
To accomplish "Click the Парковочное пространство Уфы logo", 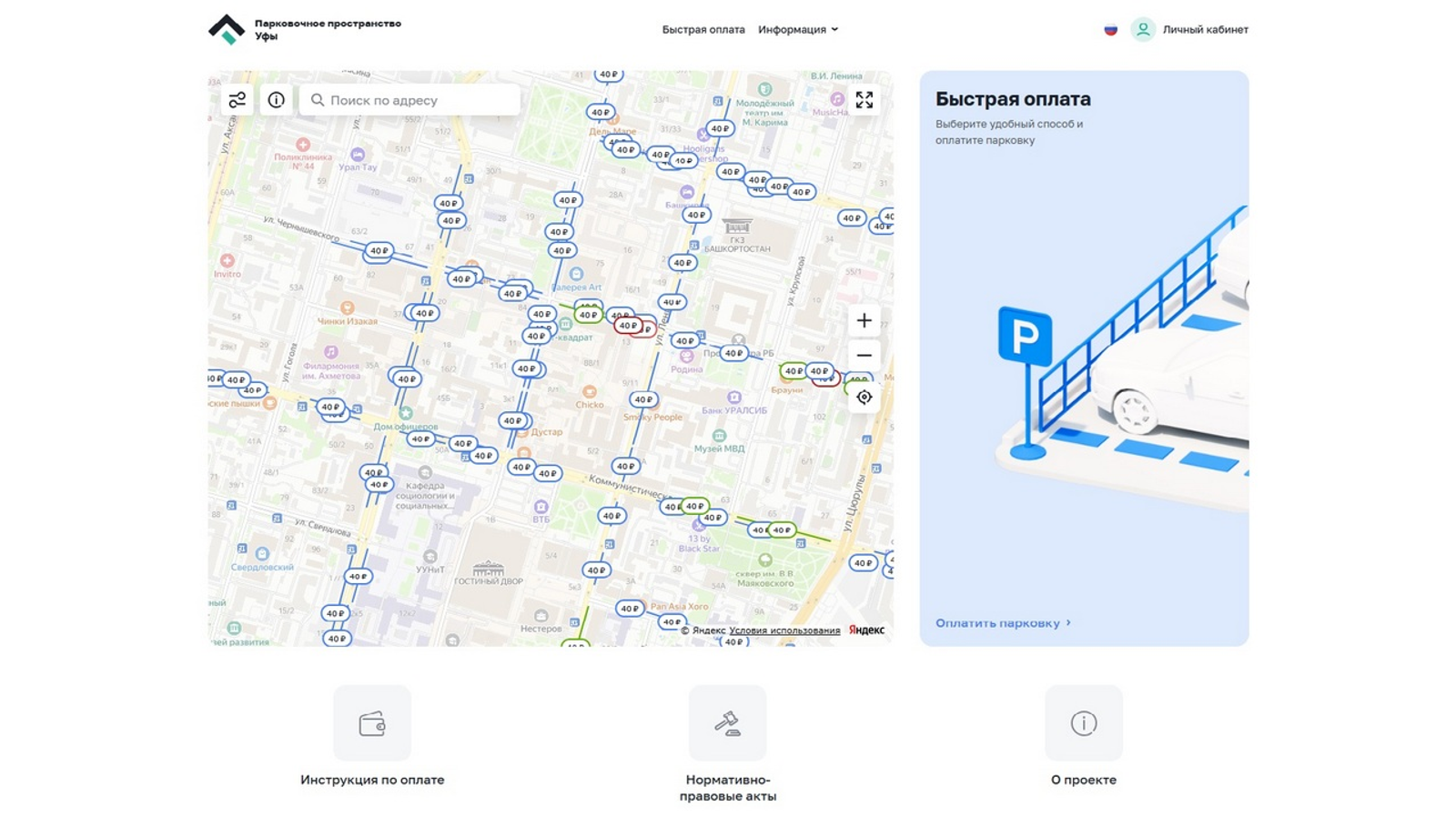I will [x=227, y=29].
